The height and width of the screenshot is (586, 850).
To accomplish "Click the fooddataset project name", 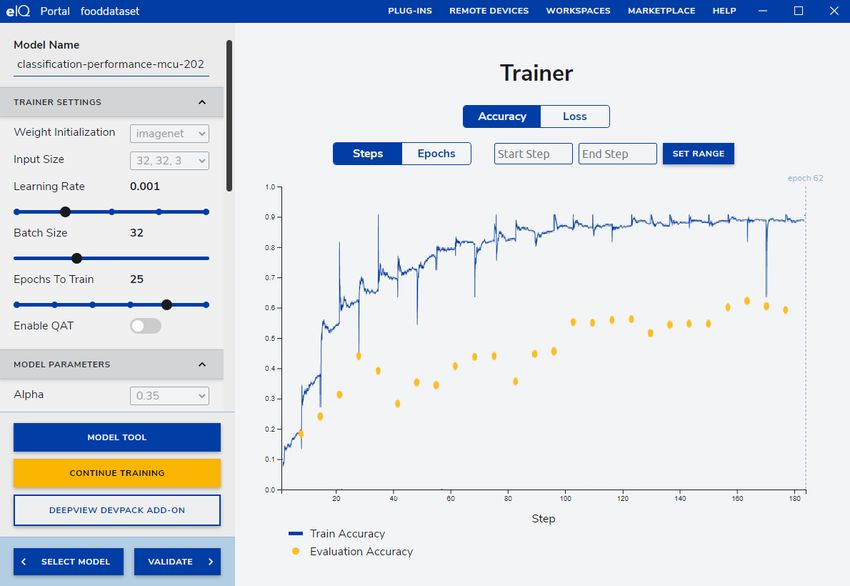I will click(110, 11).
